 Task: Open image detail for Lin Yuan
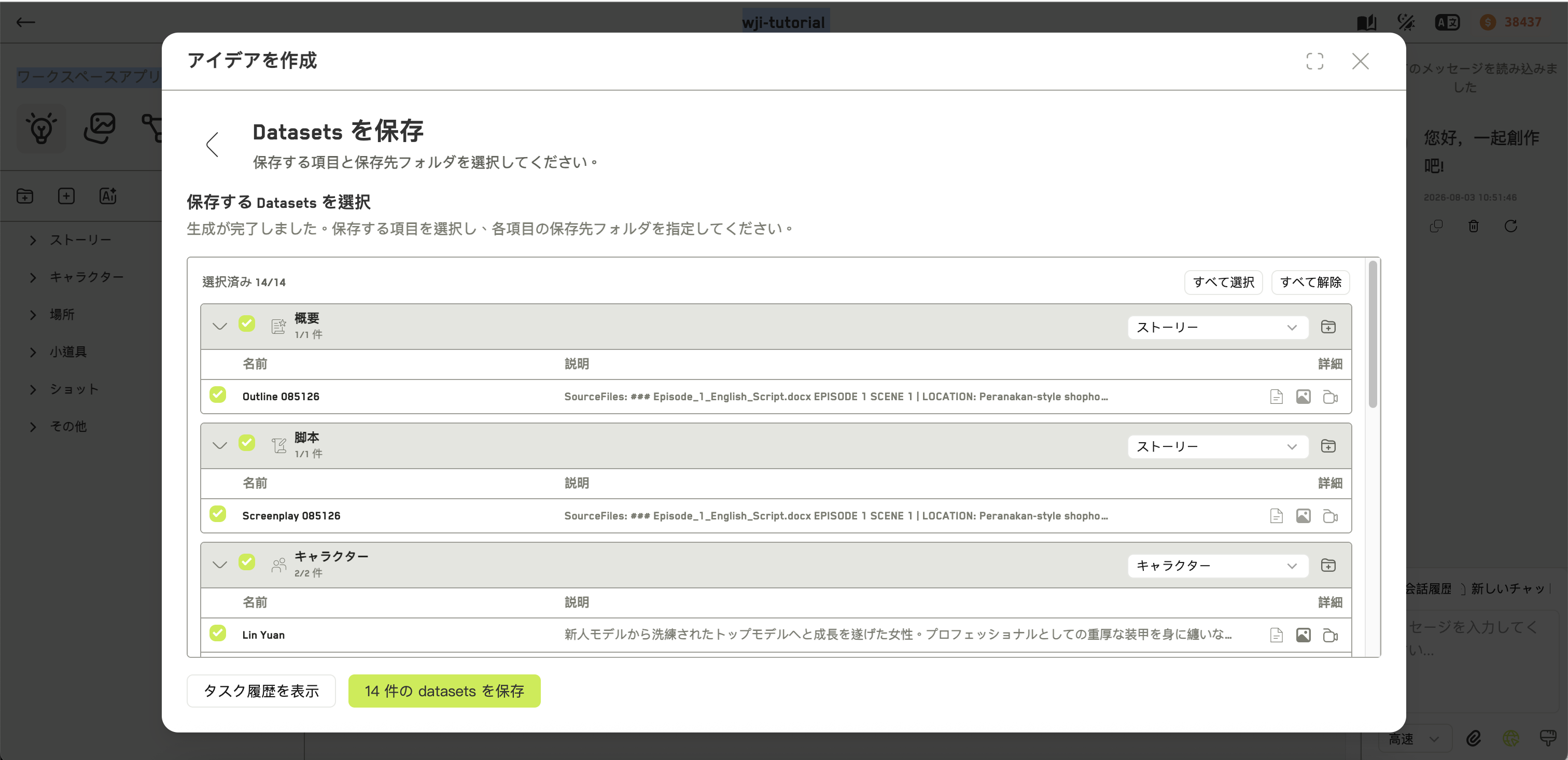1303,635
